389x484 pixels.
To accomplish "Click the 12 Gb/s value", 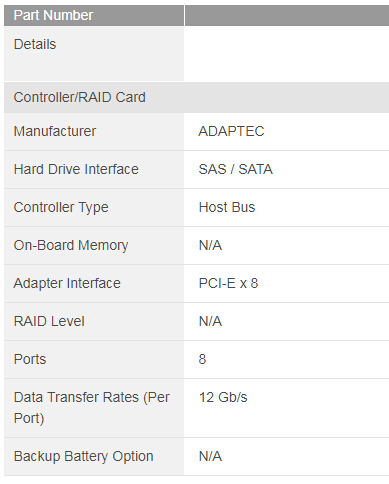I will pyautogui.click(x=223, y=397).
